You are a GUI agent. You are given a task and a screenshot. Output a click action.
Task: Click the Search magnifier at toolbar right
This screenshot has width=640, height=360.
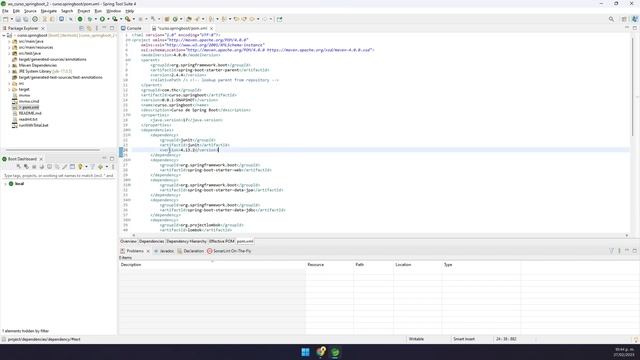click(611, 19)
